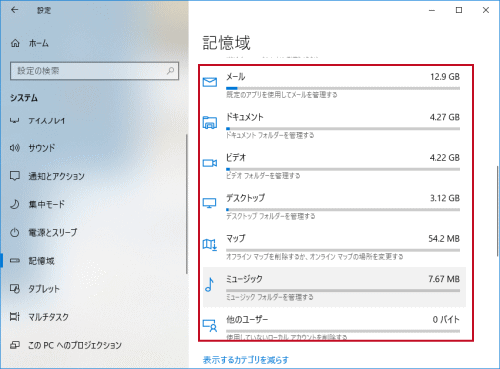
Task: Click the power icon in the sidebar
Action: pyautogui.click(x=15, y=232)
